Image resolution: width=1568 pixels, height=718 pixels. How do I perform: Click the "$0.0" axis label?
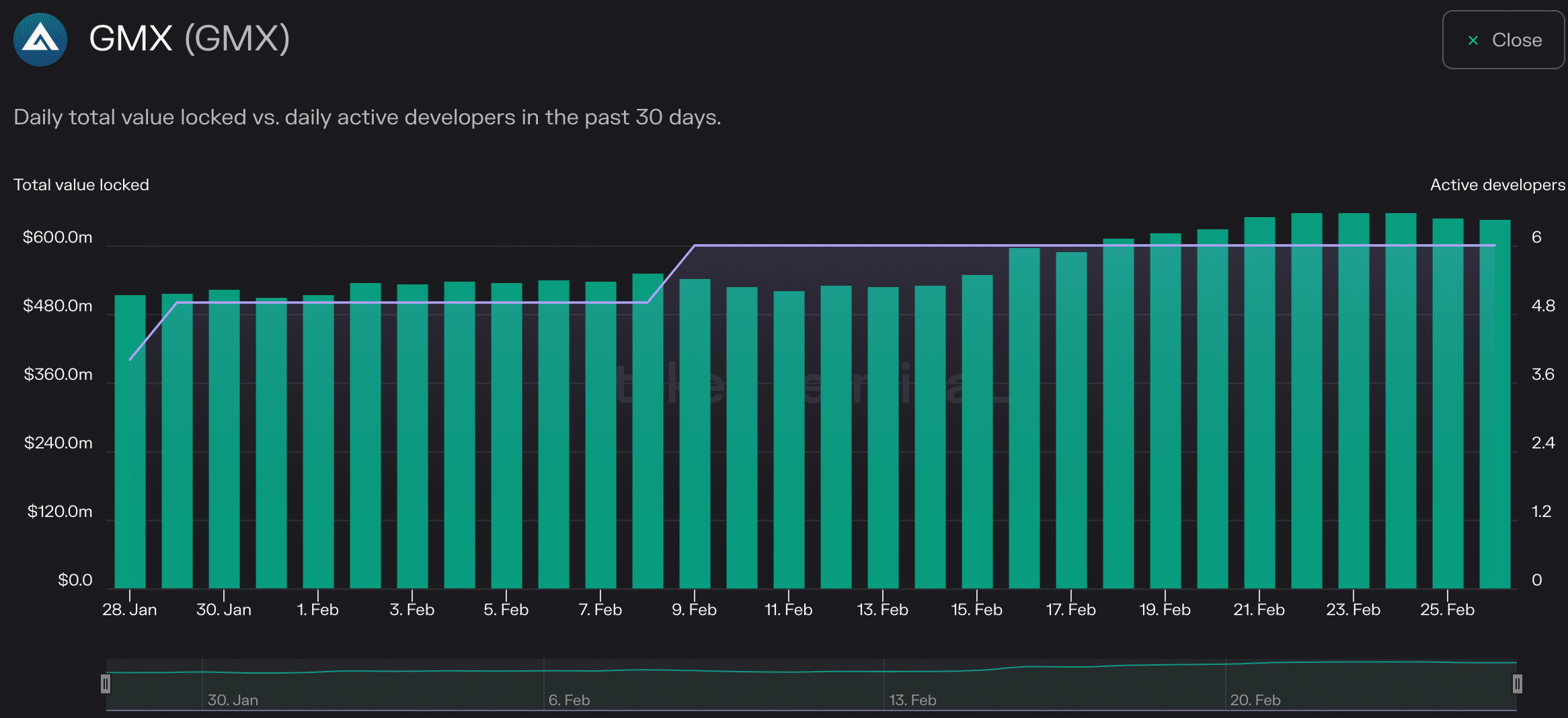[75, 580]
